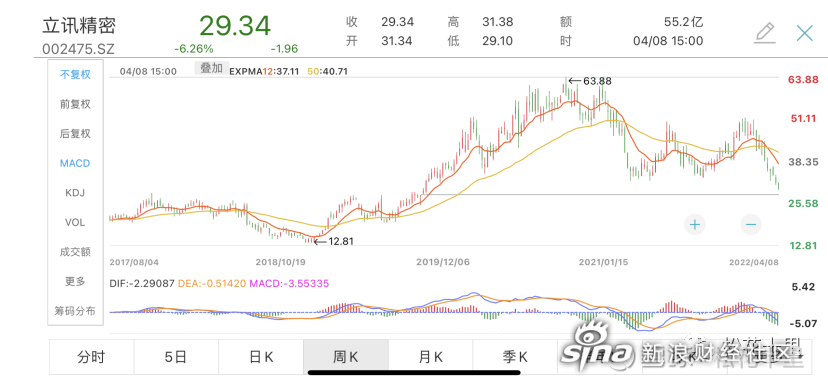Select 后复权 price adjustment mode
Screen dimensions: 828x383
point(75,134)
